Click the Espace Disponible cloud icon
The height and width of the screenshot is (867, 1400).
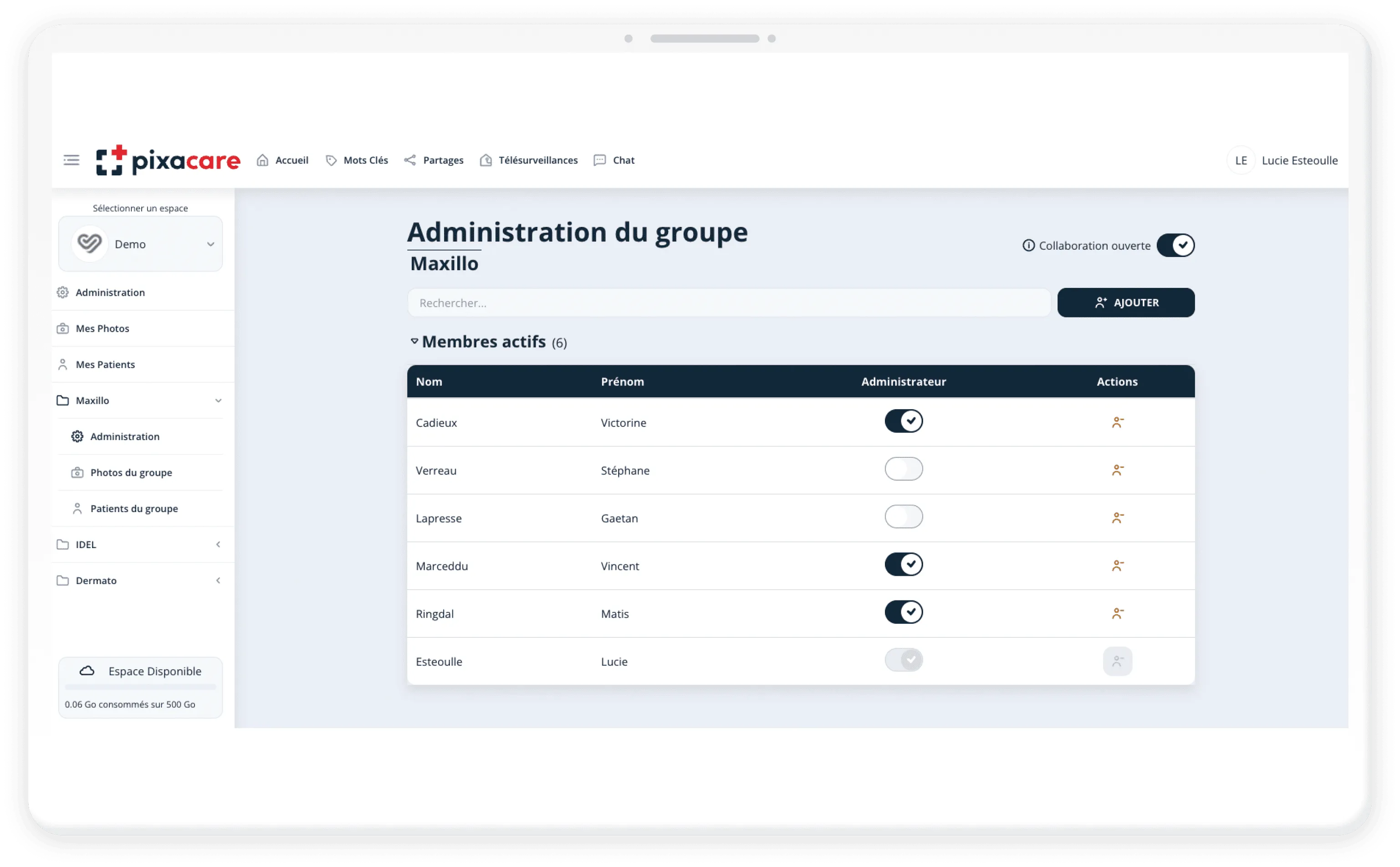click(87, 671)
